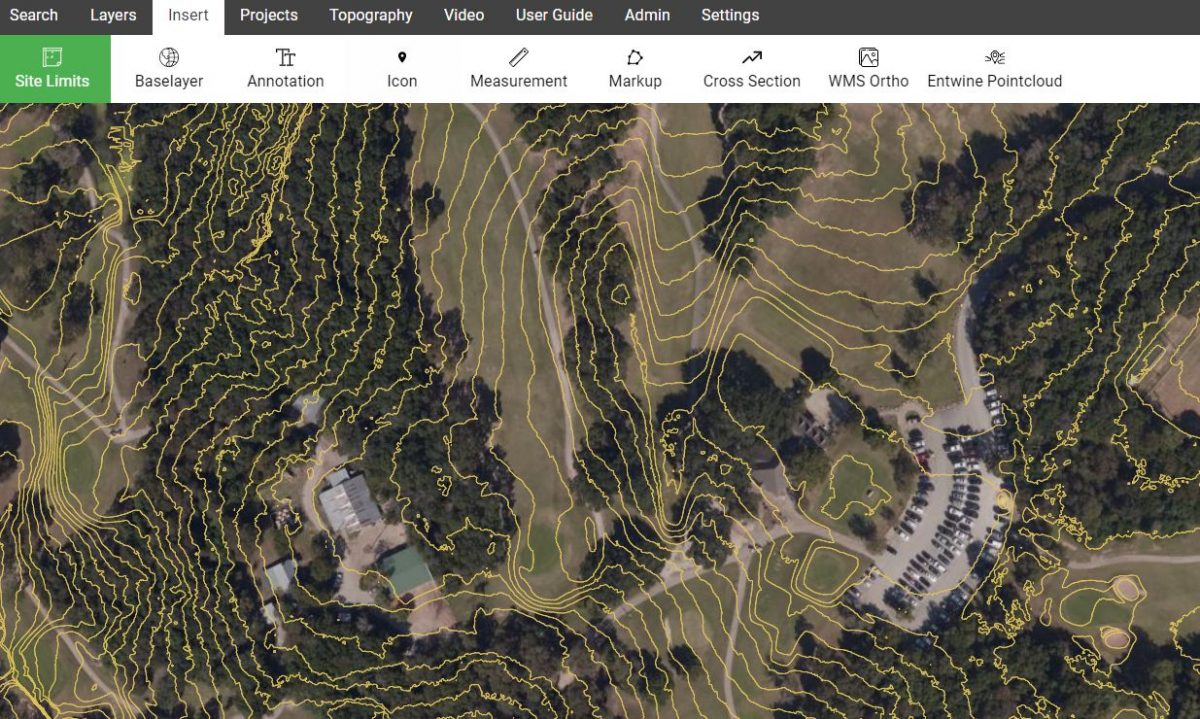Select the Markup drawing tool

point(635,68)
